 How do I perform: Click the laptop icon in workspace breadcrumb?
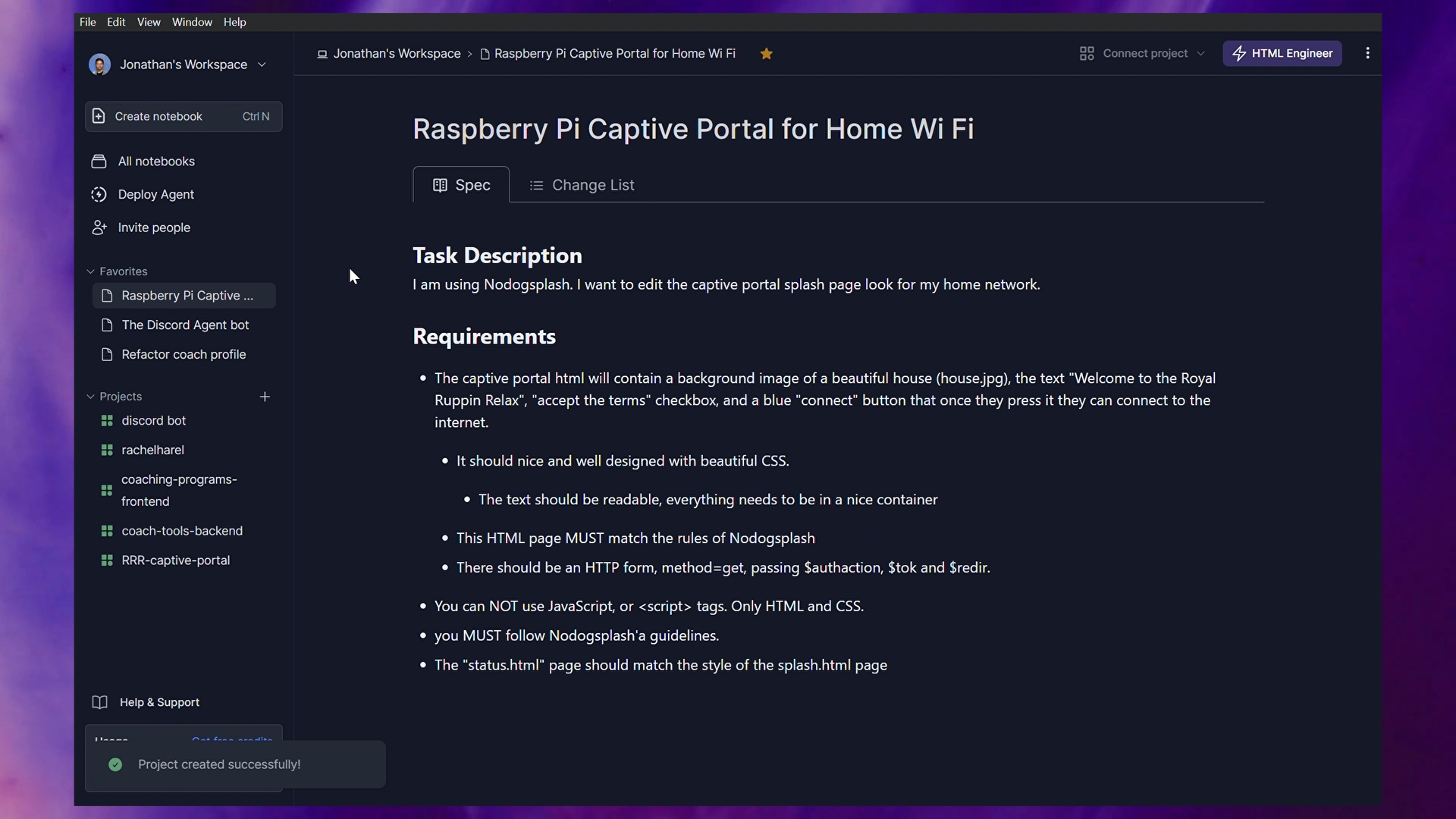point(322,54)
